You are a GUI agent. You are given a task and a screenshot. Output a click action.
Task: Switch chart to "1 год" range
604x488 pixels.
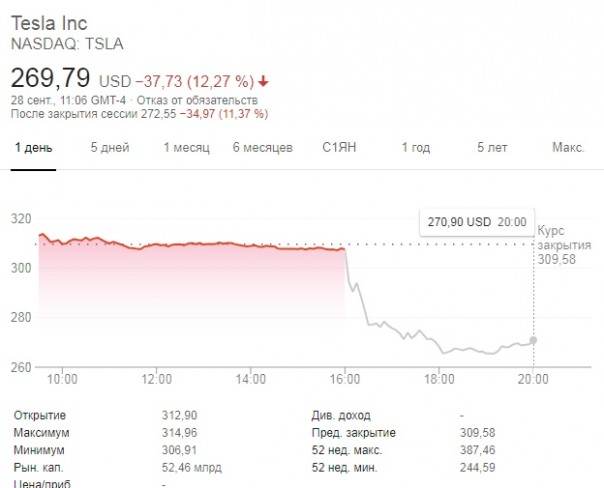415,148
